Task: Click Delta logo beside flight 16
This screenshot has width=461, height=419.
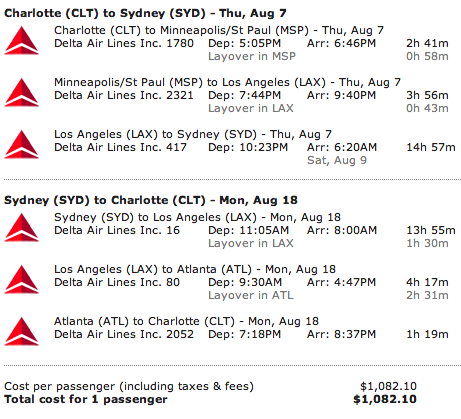Action: click(x=21, y=227)
